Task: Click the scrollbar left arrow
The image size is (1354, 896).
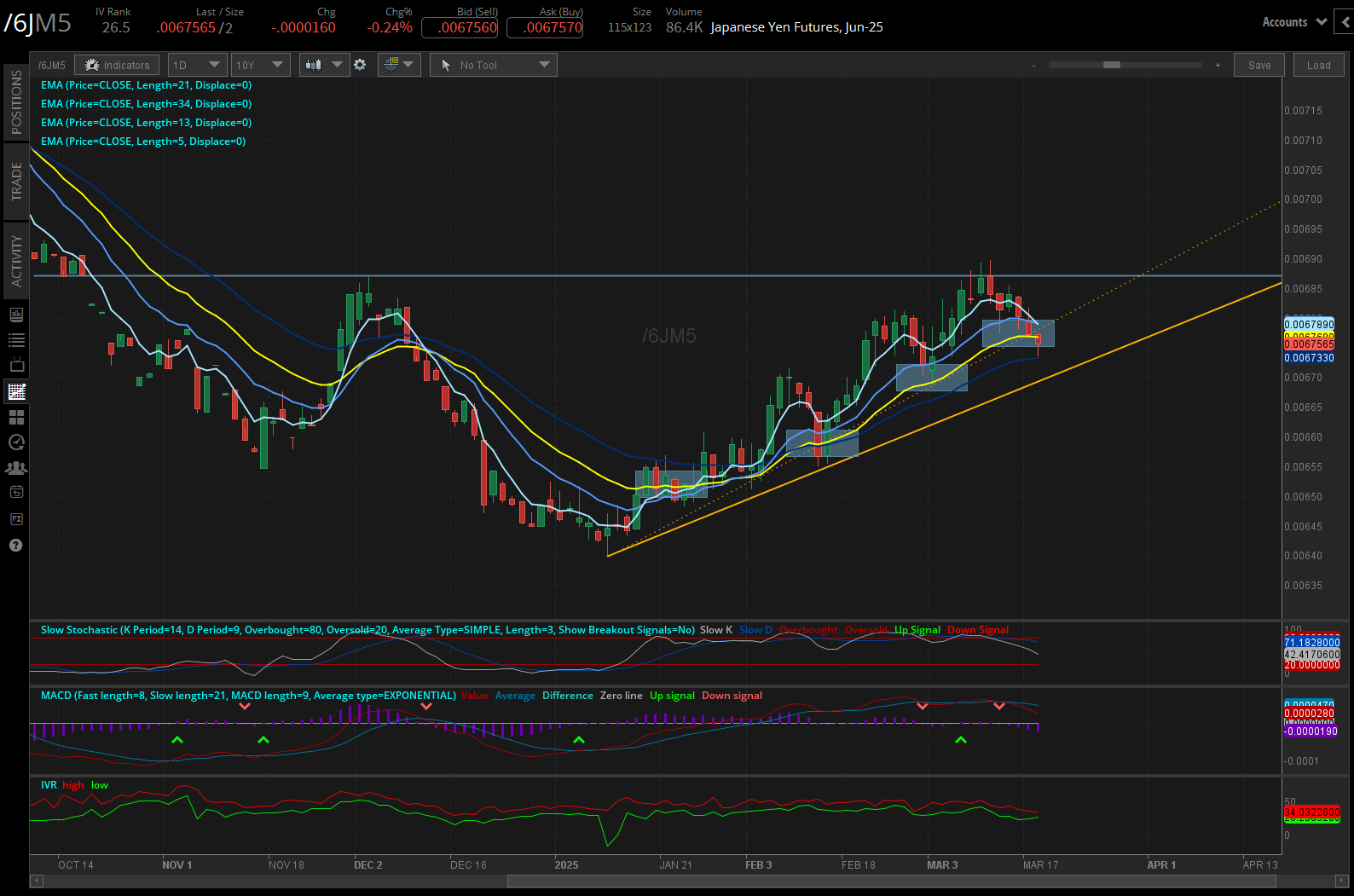Action: [x=37, y=881]
